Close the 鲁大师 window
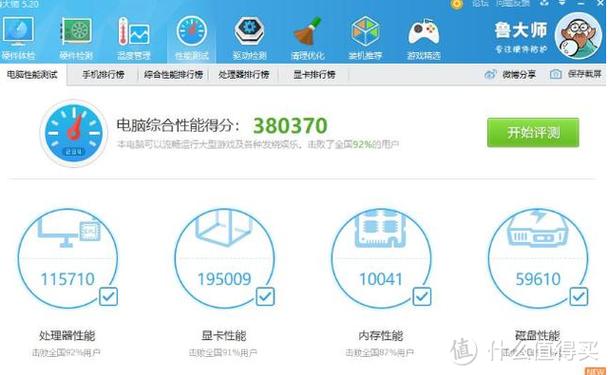Image resolution: width=608 pixels, height=375 pixels. click(601, 3)
